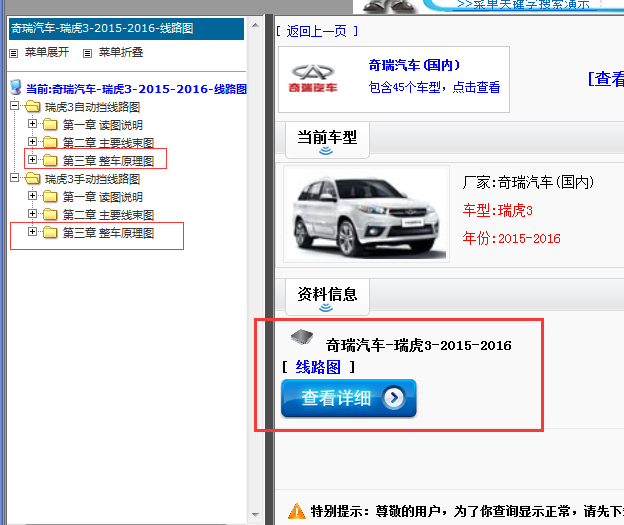Click the 菜单展开 expand-all icon
Image resolution: width=624 pixels, height=525 pixels.
point(14,53)
